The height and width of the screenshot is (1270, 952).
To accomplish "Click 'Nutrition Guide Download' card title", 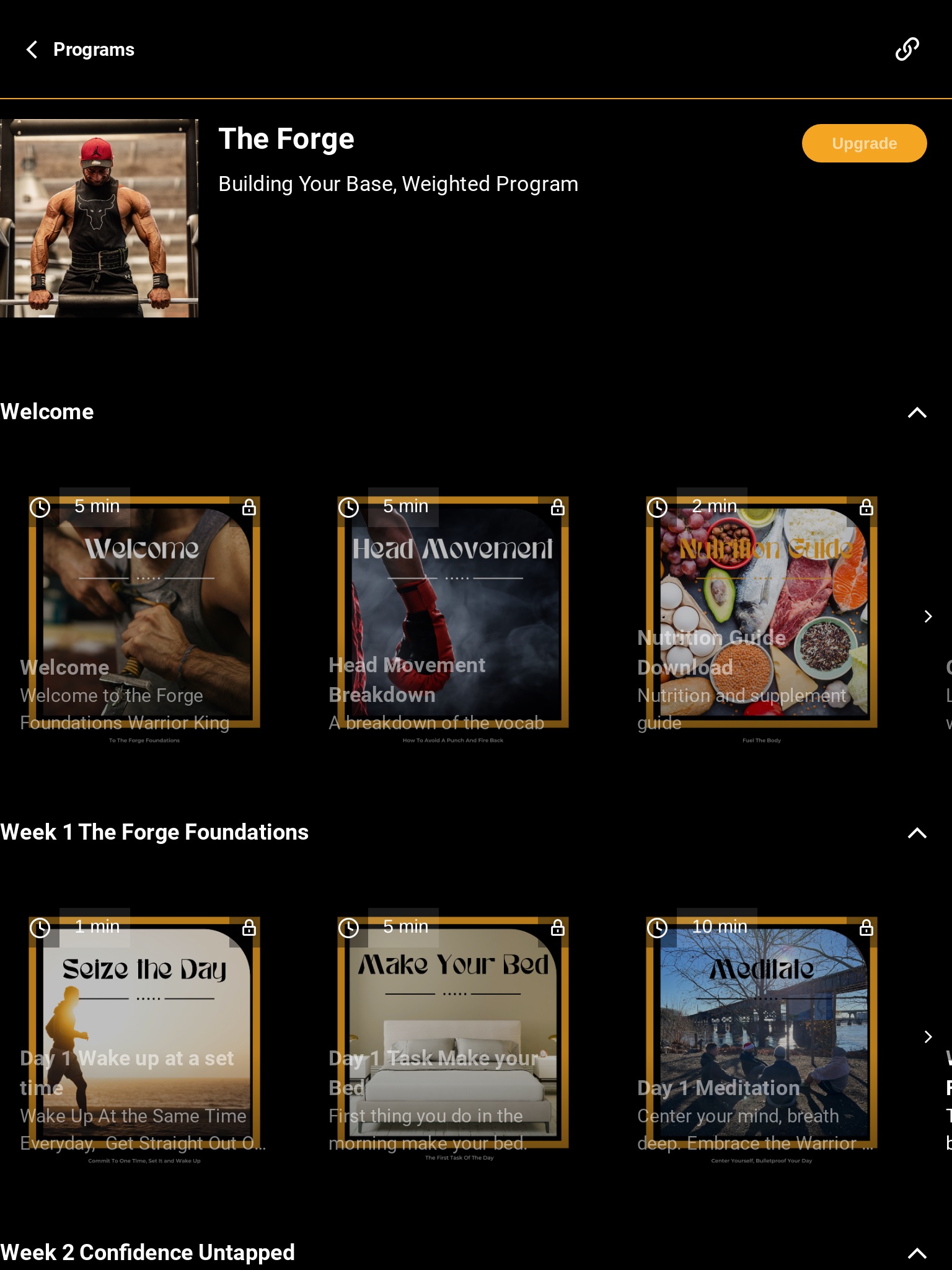I will coord(712,652).
